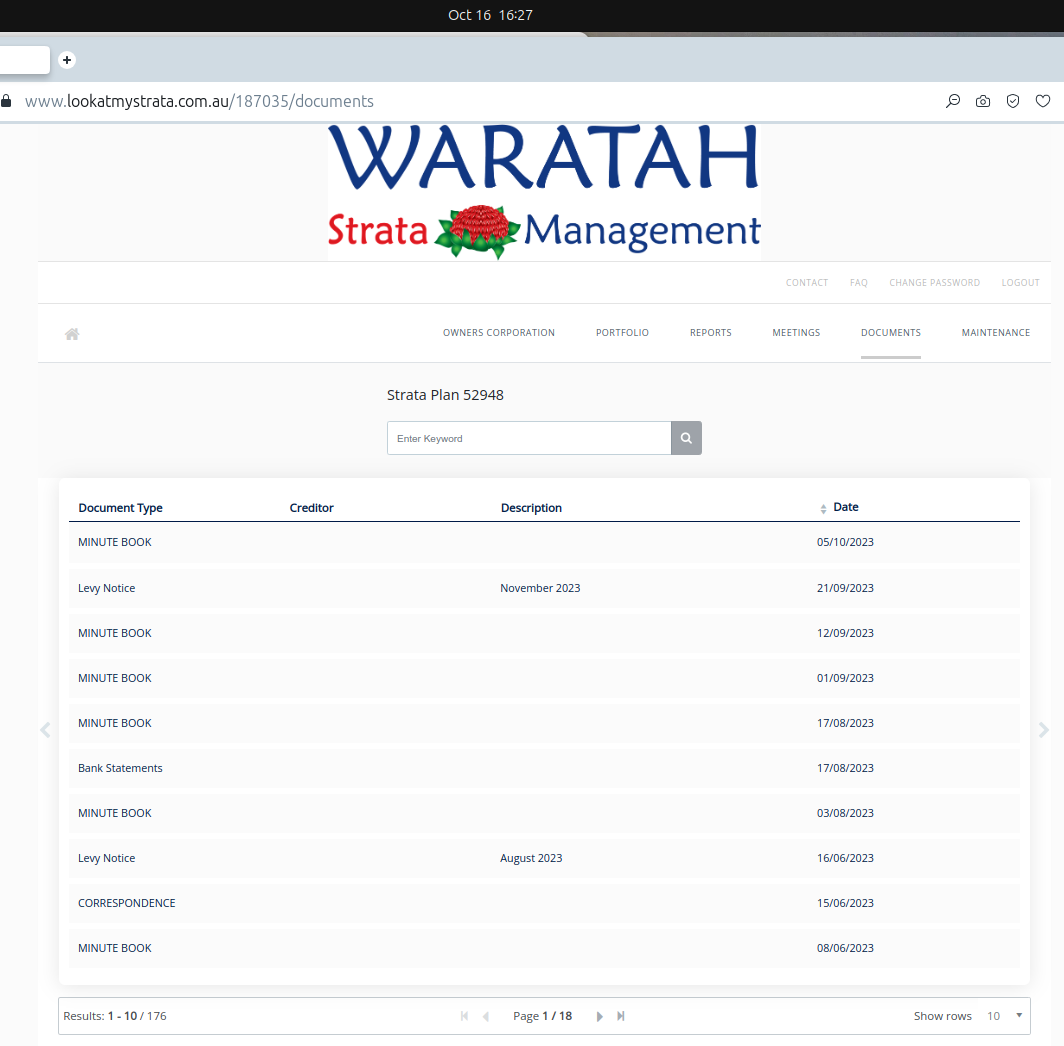The image size is (1064, 1046).
Task: Open the Levy Notice for August 2023
Action: pos(544,858)
